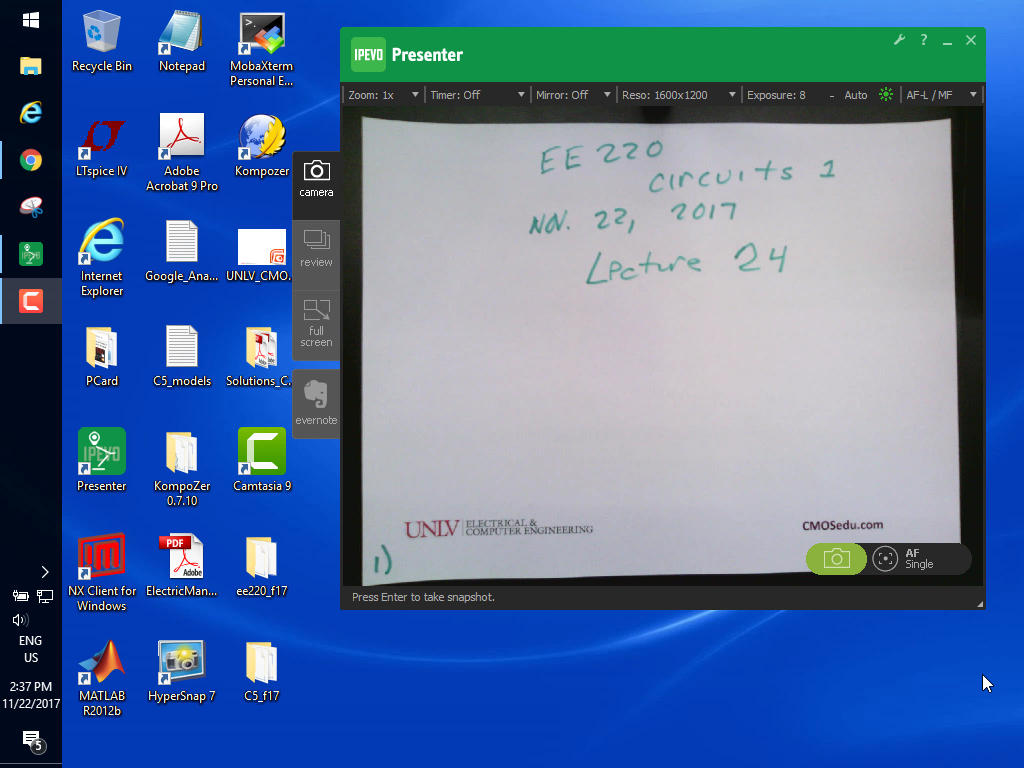
Task: Click the IPEVO logo in Presenter title
Action: pos(368,54)
